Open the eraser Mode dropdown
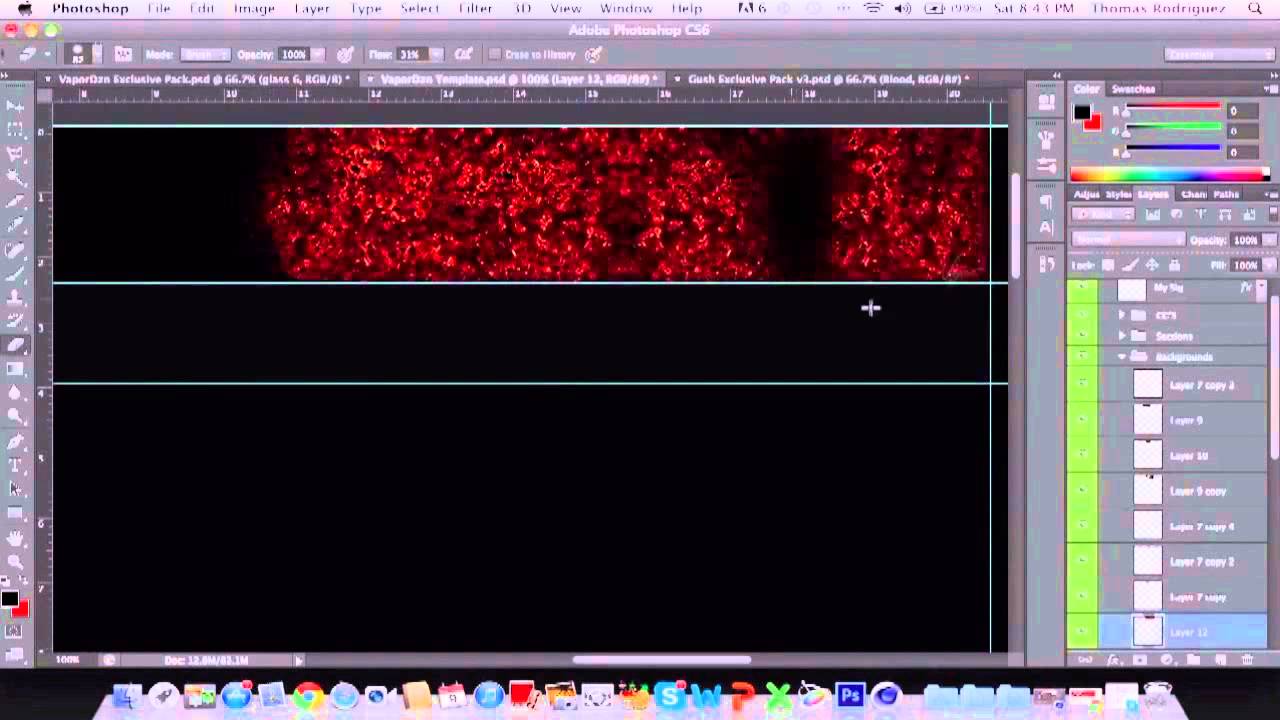The width and height of the screenshot is (1280, 720). tap(206, 54)
